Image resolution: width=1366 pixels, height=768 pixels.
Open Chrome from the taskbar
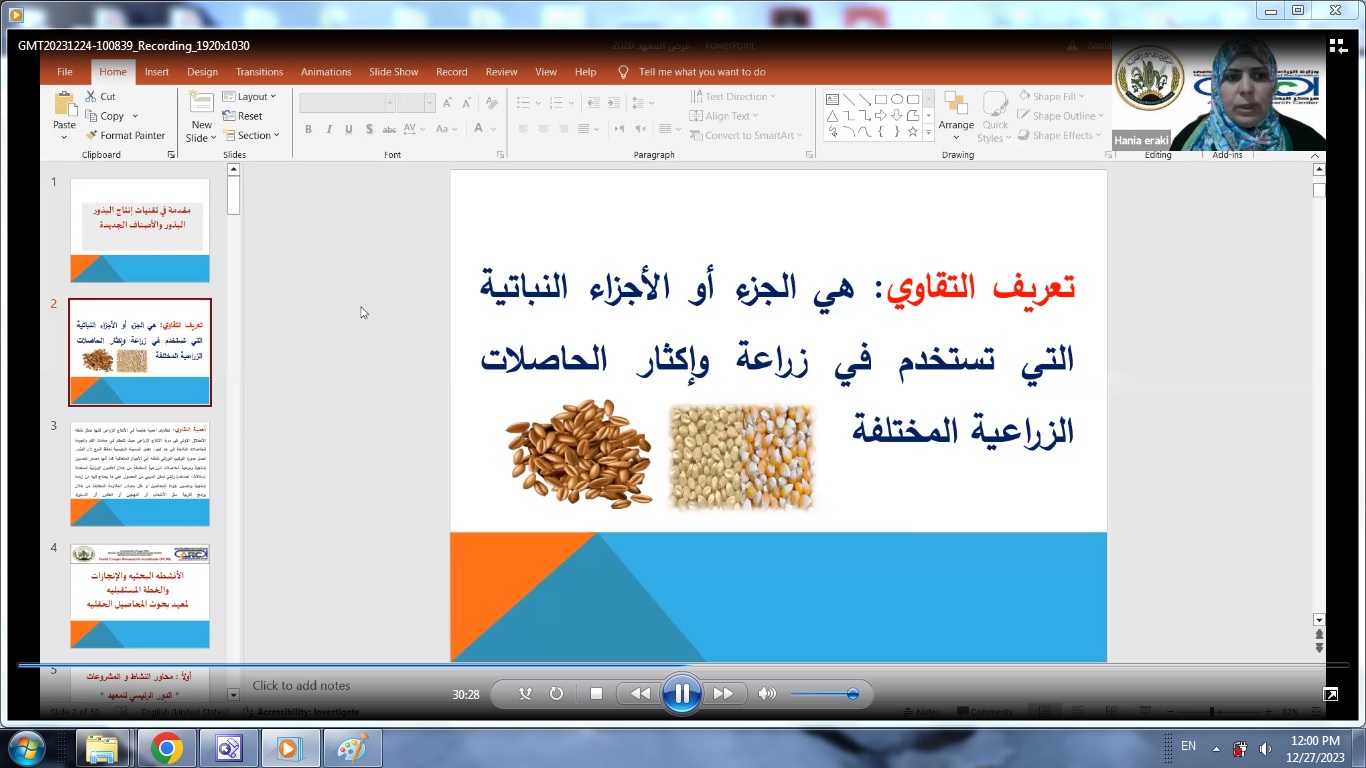[167, 748]
